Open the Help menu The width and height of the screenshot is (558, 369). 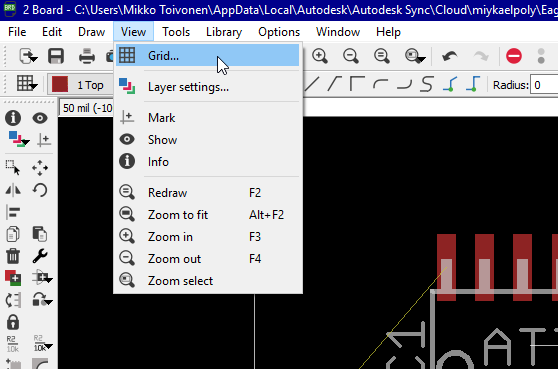388,32
